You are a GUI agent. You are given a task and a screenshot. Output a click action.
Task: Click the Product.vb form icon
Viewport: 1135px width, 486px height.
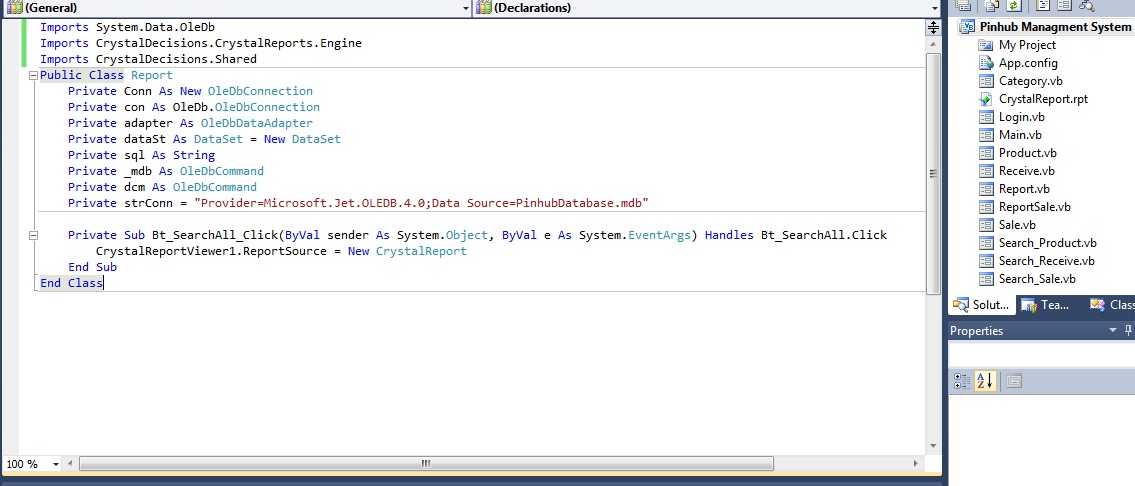point(985,153)
